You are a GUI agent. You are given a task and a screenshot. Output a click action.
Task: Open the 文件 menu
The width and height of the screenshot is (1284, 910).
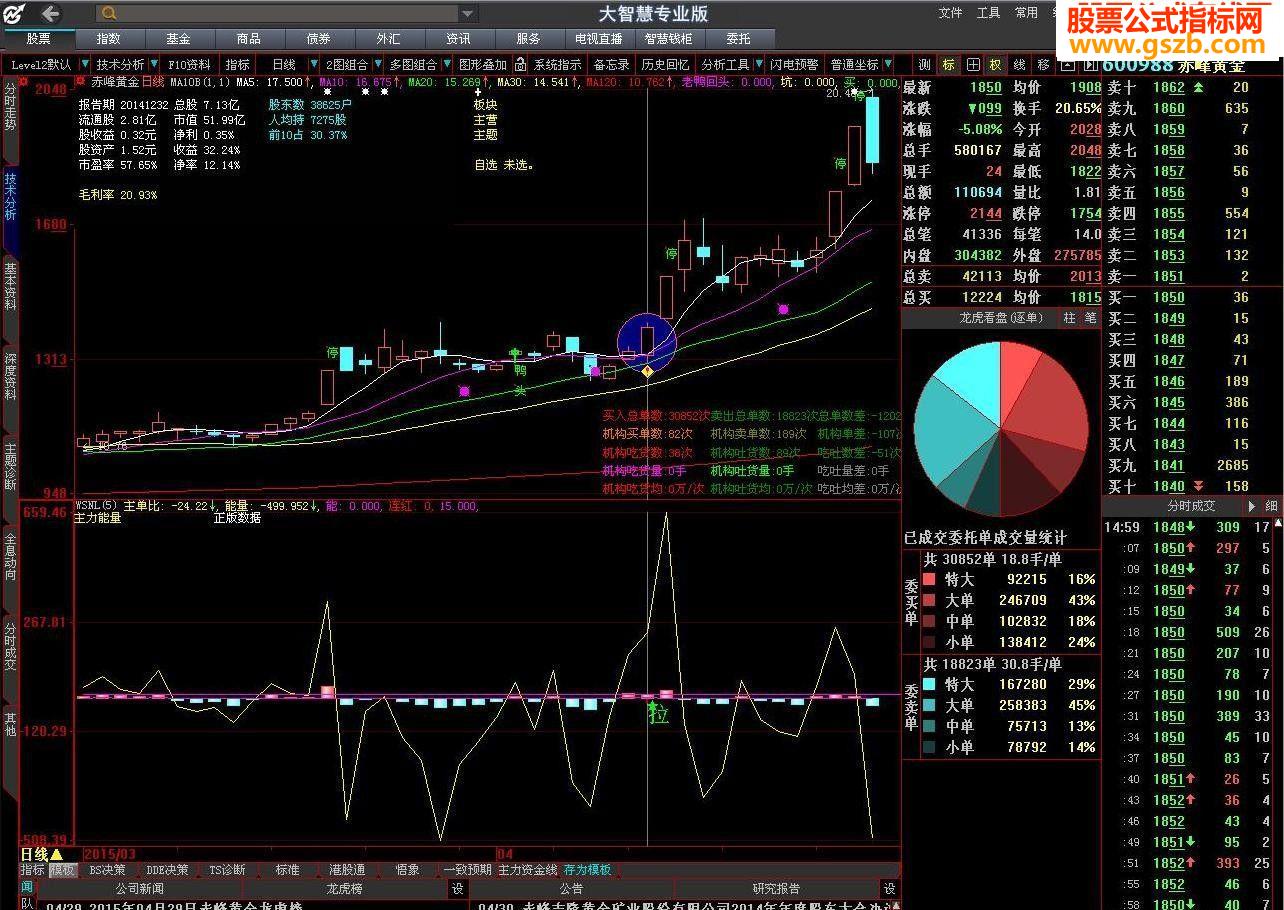point(950,13)
